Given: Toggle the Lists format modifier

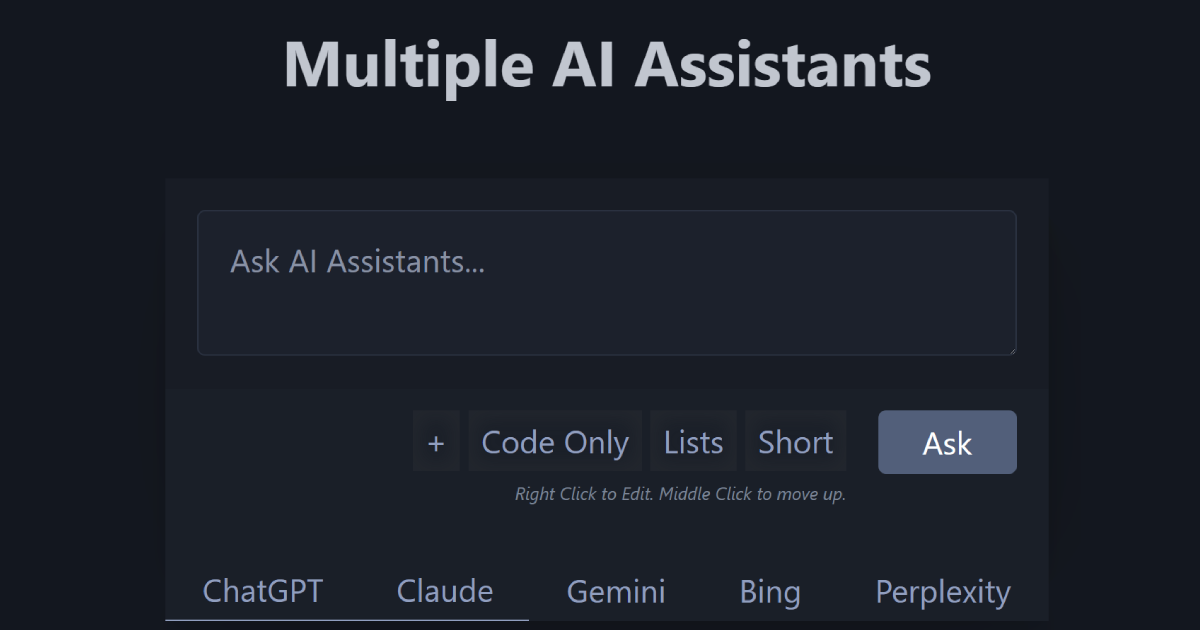Looking at the screenshot, I should tap(693, 442).
